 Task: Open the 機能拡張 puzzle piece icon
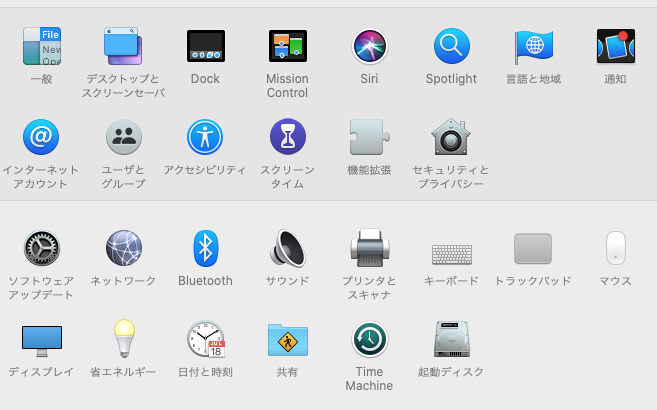click(370, 137)
